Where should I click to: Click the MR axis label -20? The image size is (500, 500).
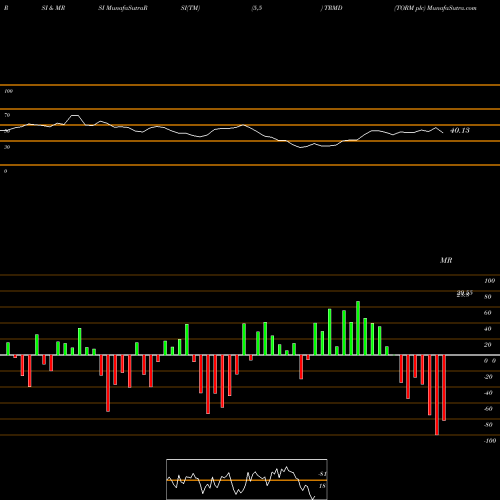click(488, 377)
